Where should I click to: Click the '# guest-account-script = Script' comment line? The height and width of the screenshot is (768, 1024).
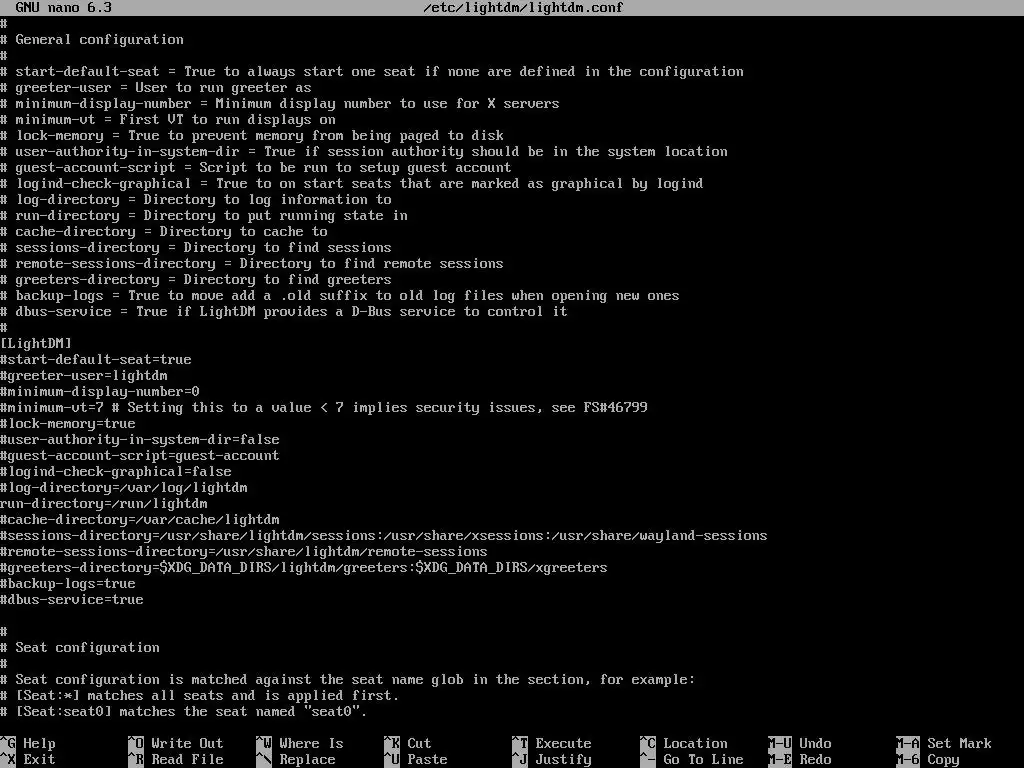256,168
